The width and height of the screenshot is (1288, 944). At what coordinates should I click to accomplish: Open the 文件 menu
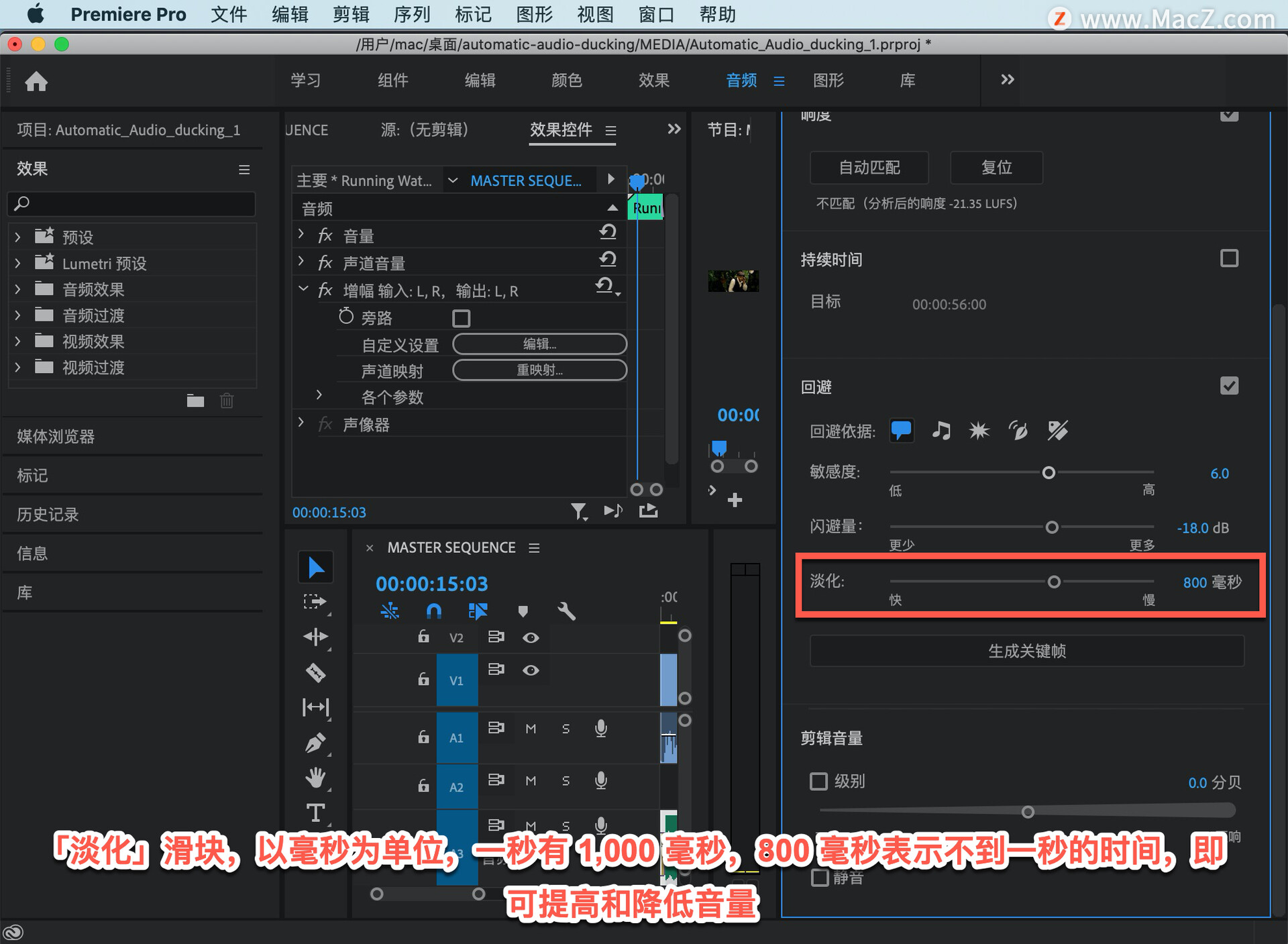tap(229, 14)
